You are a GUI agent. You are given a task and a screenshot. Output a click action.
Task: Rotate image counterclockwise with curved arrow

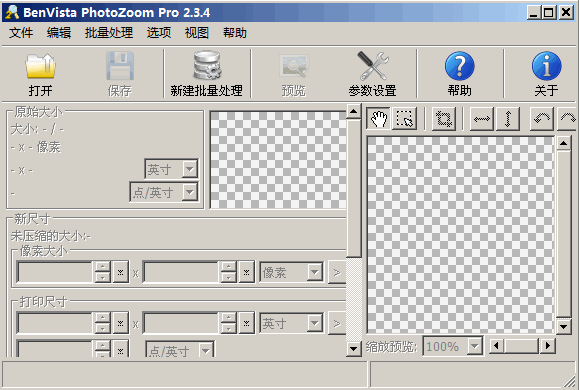tap(542, 119)
